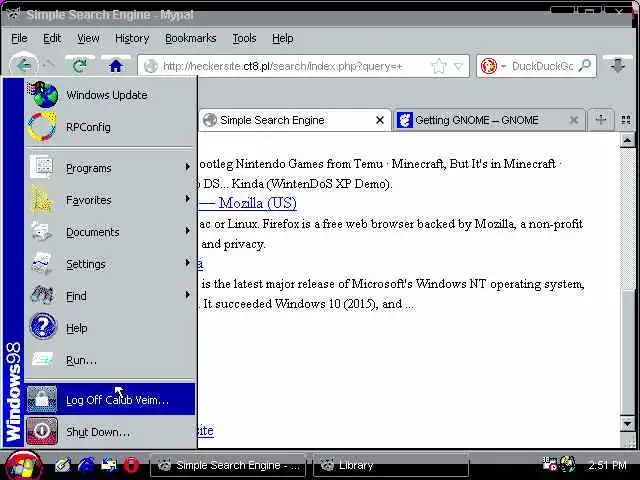Switch to Simple Search Engine taskbar button
Image resolution: width=640 pixels, height=480 pixels.
[x=228, y=465]
